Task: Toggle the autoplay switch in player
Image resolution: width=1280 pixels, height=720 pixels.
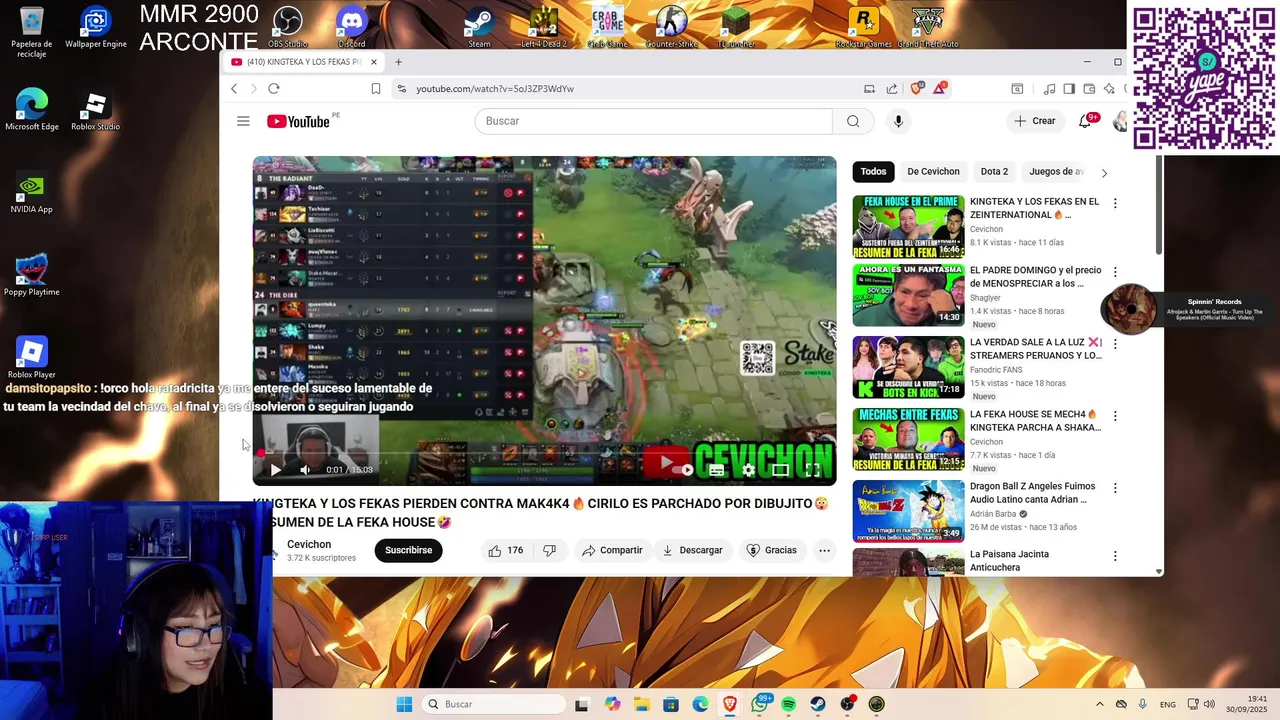Action: (x=681, y=470)
